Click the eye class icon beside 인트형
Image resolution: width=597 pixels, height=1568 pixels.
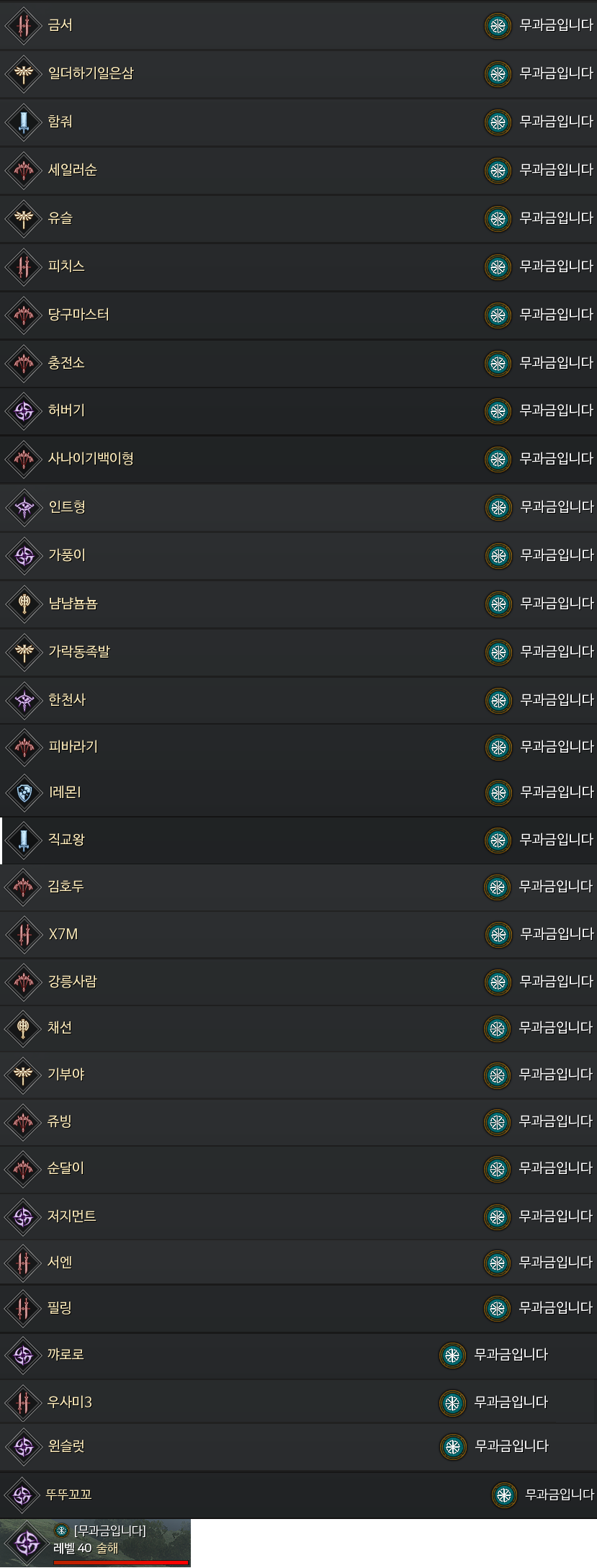click(x=24, y=507)
